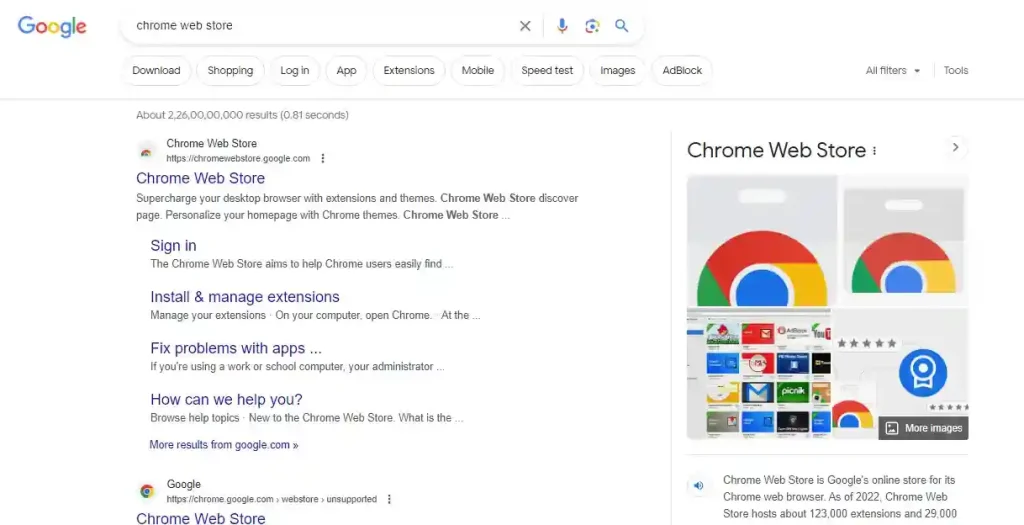Screen dimensions: 1024x525
Task: Click the Chrome Web Store site name above URL
Action: [212, 144]
